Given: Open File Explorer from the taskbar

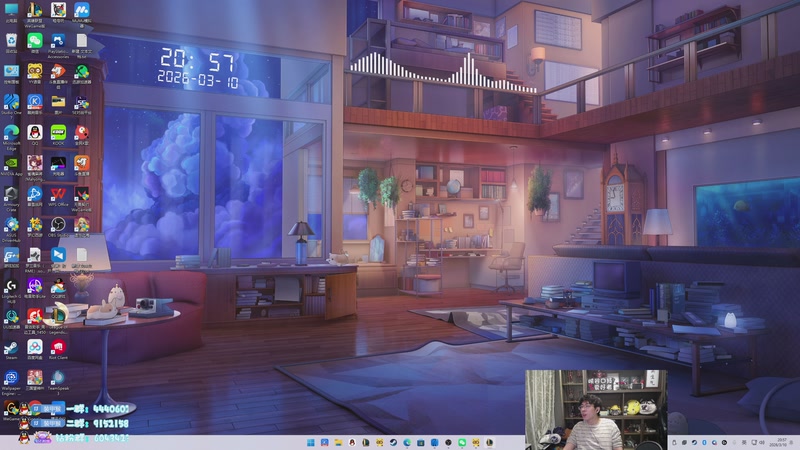Looking at the screenshot, I should [x=338, y=442].
